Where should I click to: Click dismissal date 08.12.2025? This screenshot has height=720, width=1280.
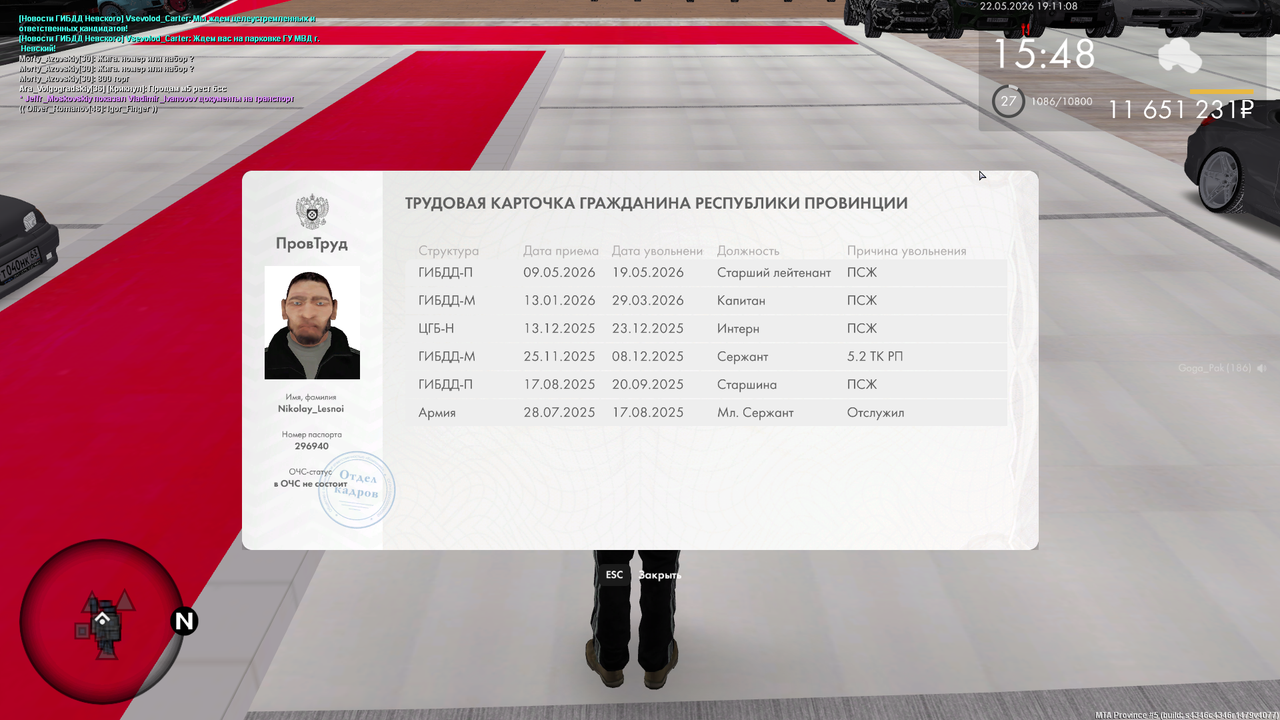point(648,357)
